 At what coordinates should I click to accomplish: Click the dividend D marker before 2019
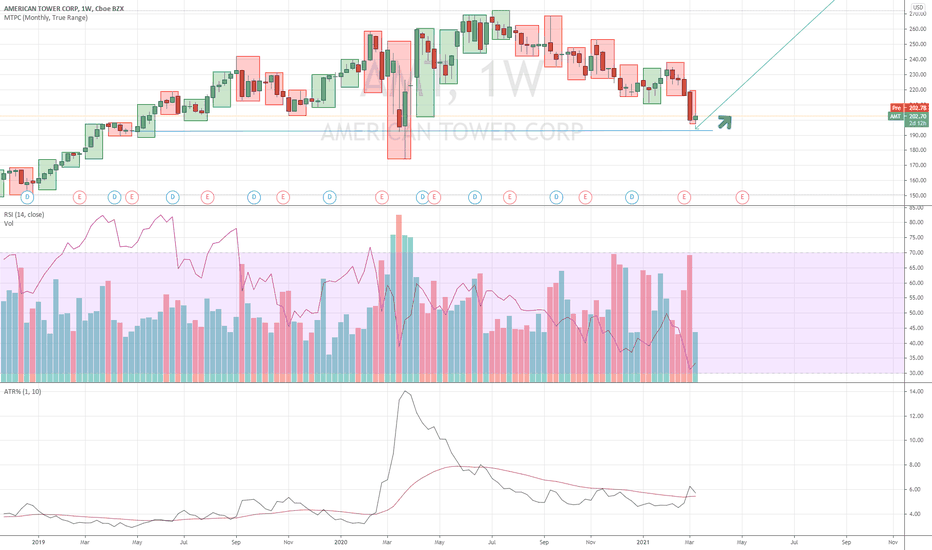pyautogui.click(x=27, y=197)
